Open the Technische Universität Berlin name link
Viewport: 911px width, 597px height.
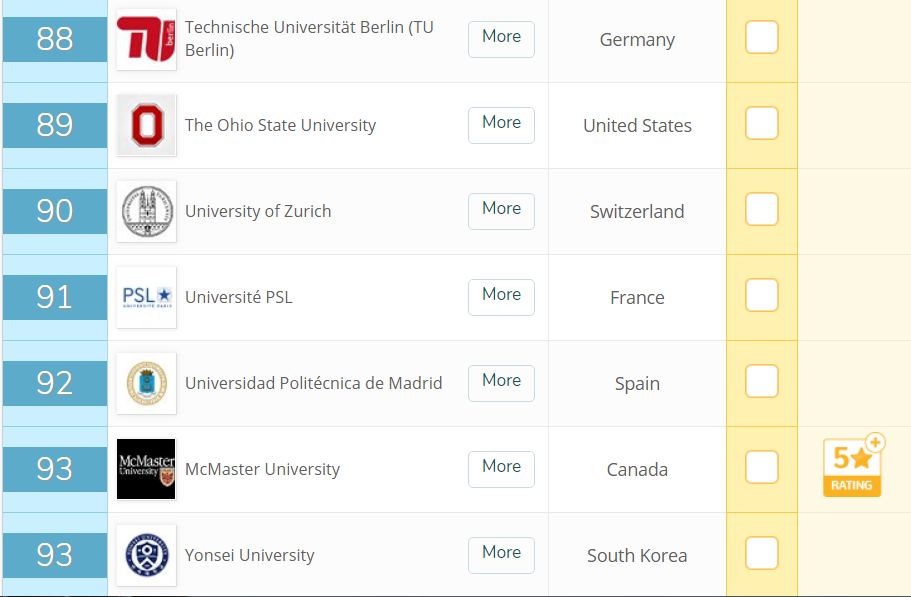pyautogui.click(x=309, y=39)
